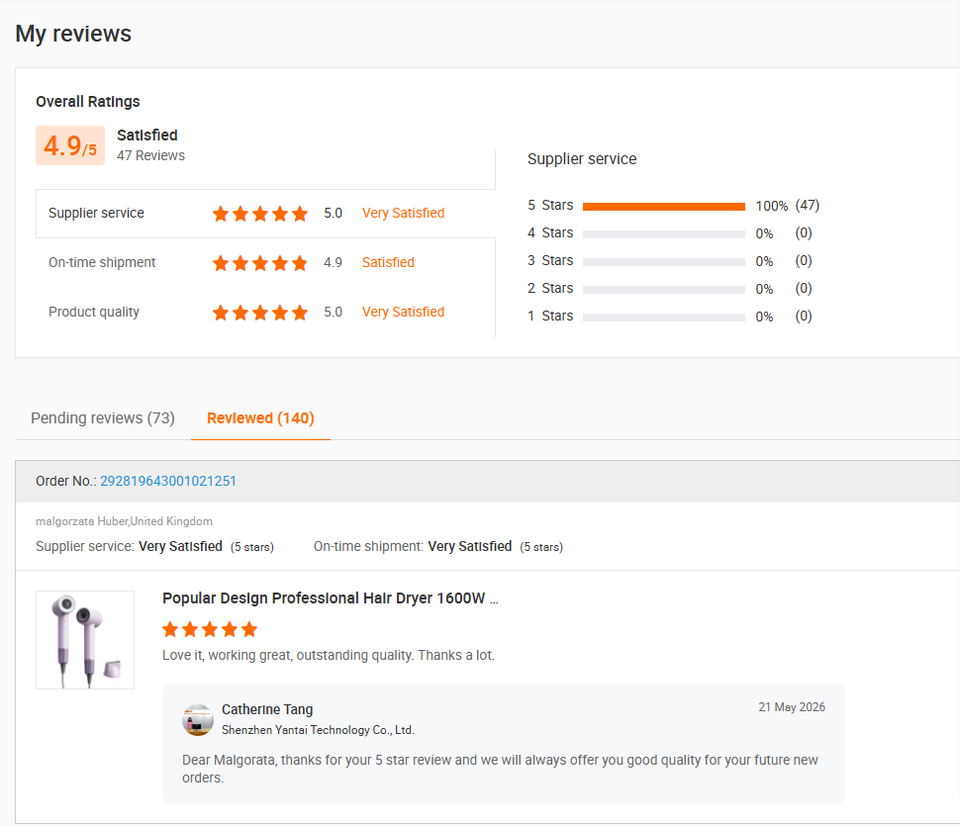Viewport: 960px width, 825px height.
Task: Select the Supplier service rating row
Action: coord(266,214)
